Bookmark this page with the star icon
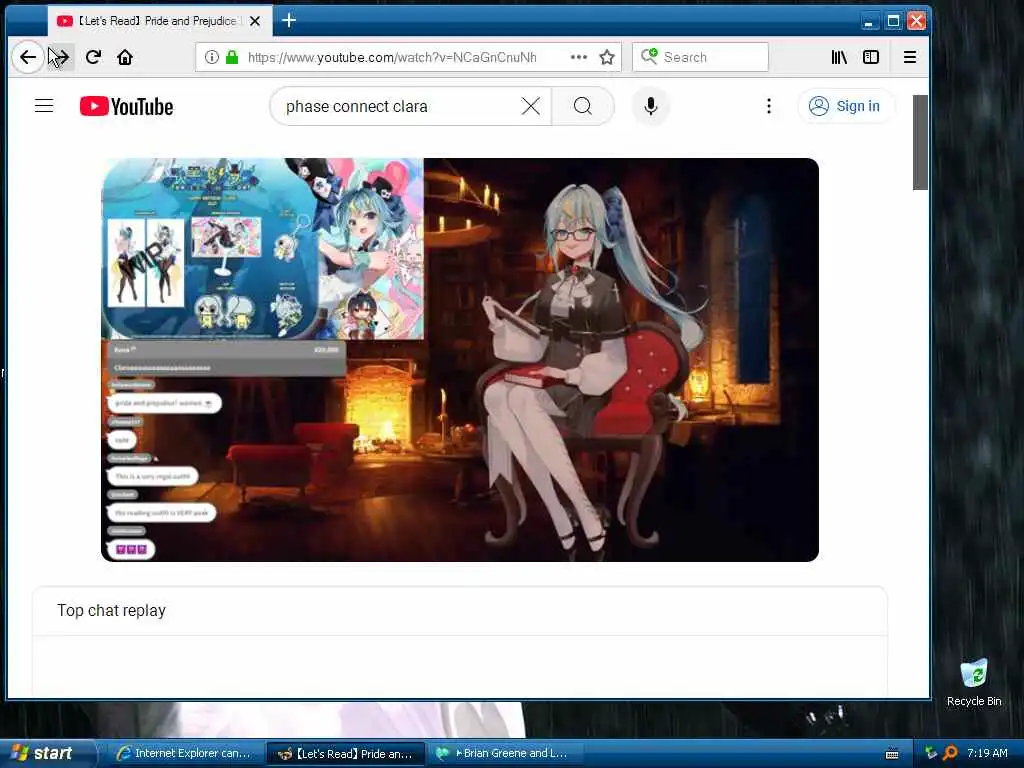Image resolution: width=1024 pixels, height=768 pixels. pos(607,57)
